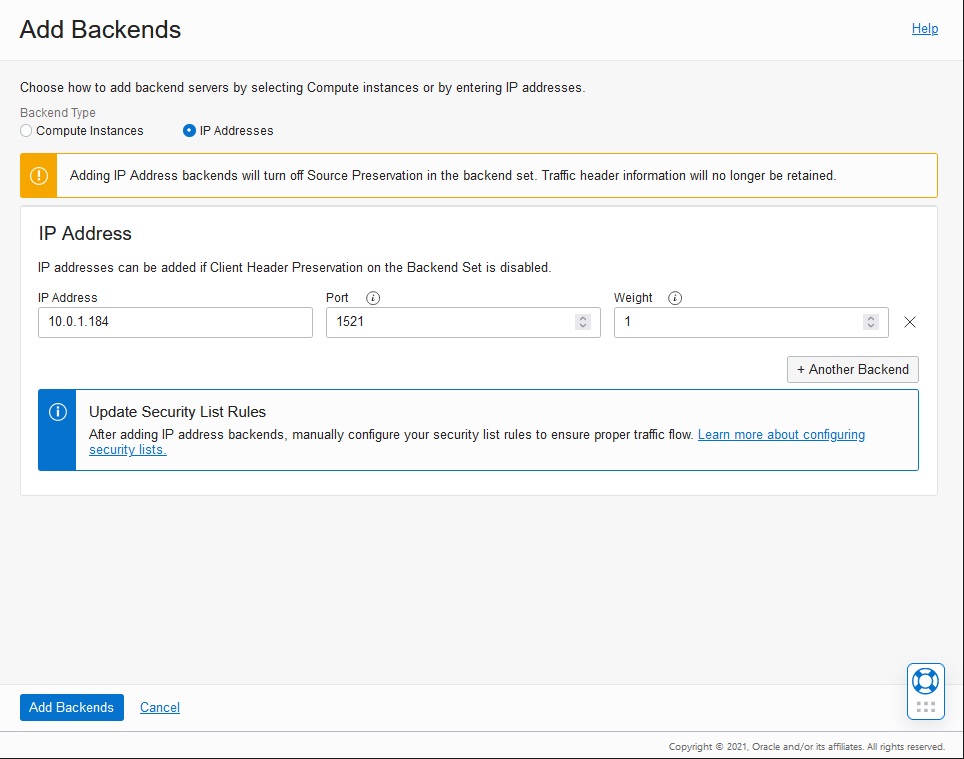Select the IP Addresses radio button
Viewport: 964px width, 759px height.
pyautogui.click(x=189, y=131)
